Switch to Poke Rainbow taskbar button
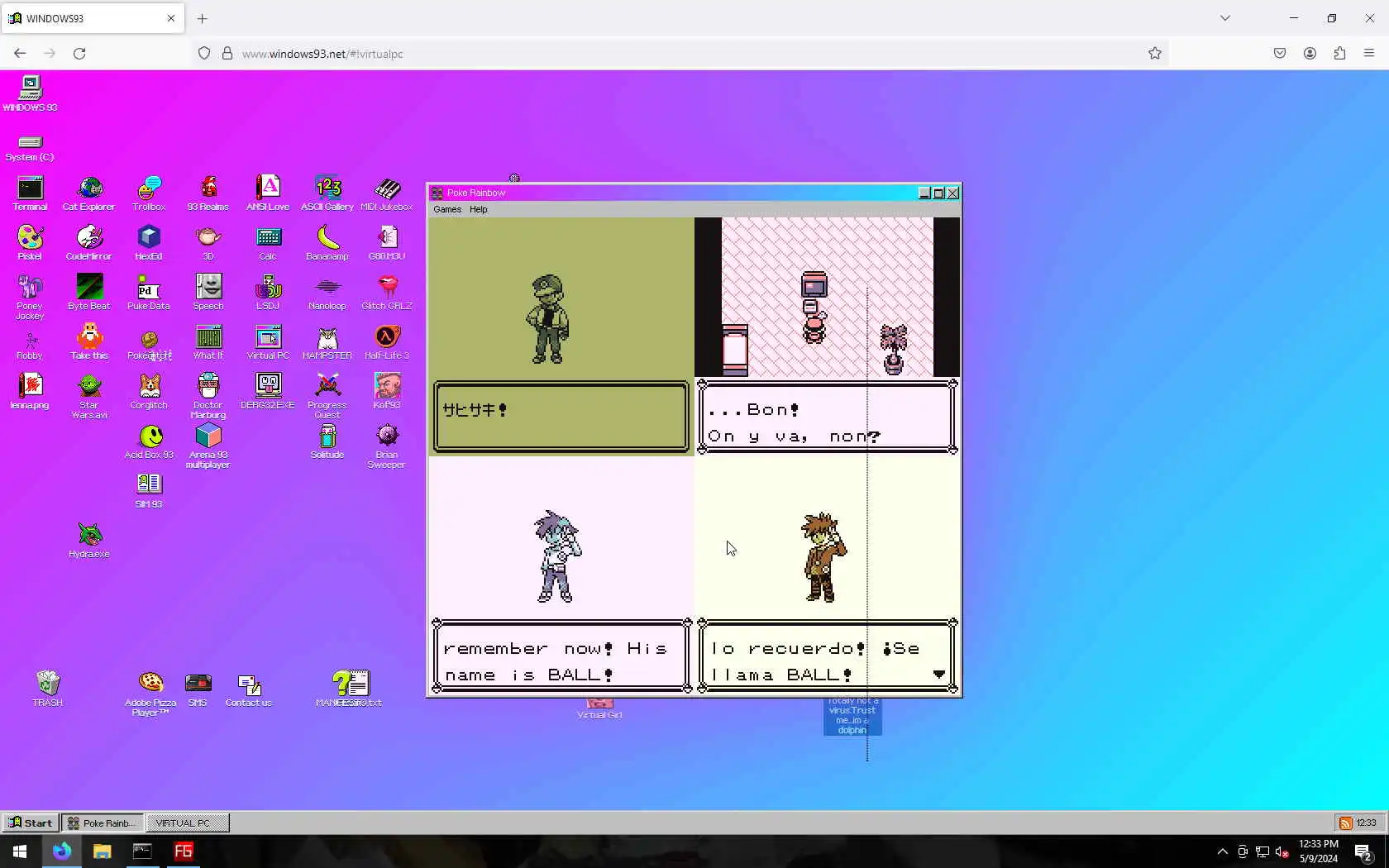This screenshot has width=1389, height=868. click(102, 823)
